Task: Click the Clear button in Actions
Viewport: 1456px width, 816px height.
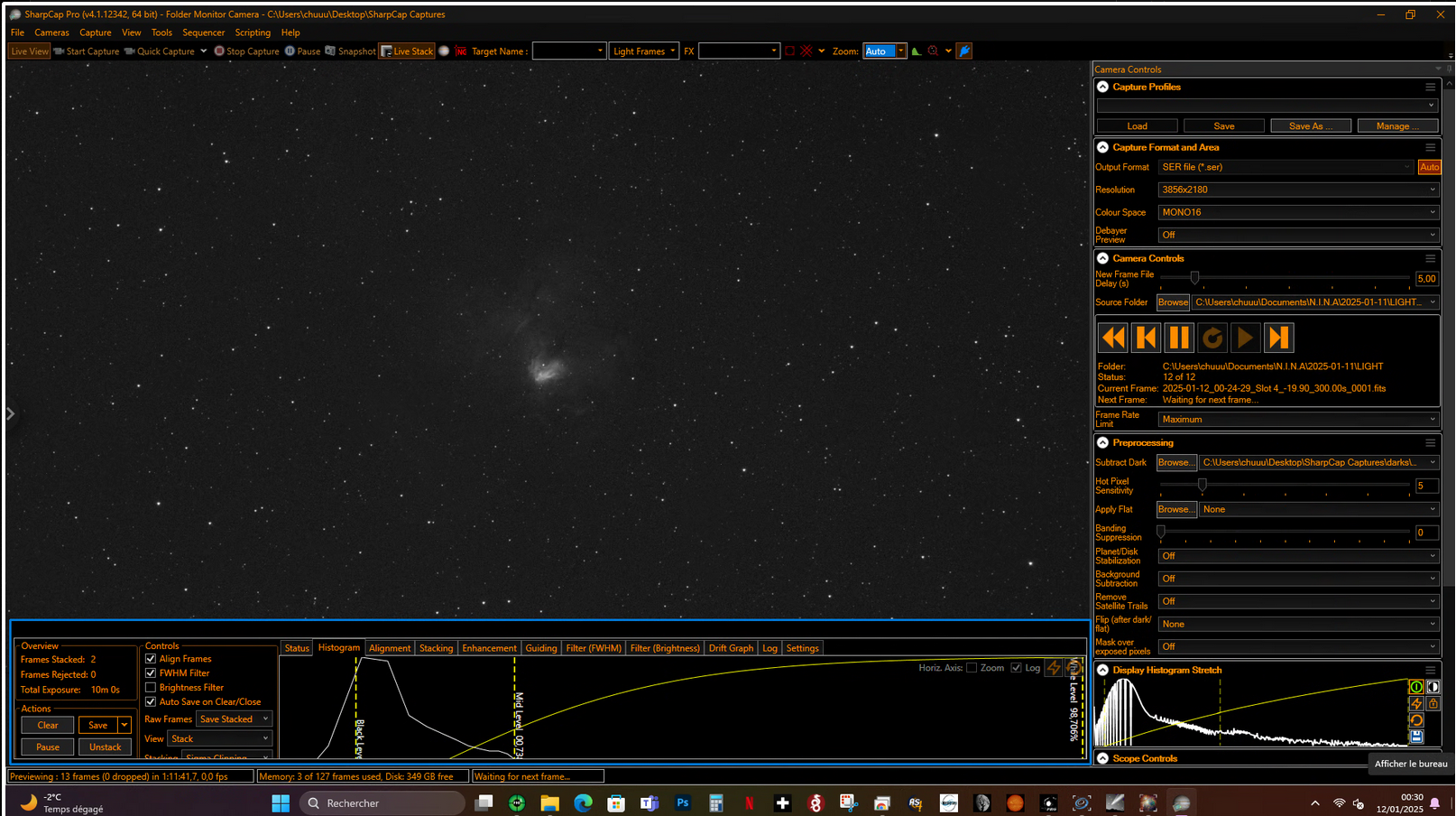Action: click(48, 726)
